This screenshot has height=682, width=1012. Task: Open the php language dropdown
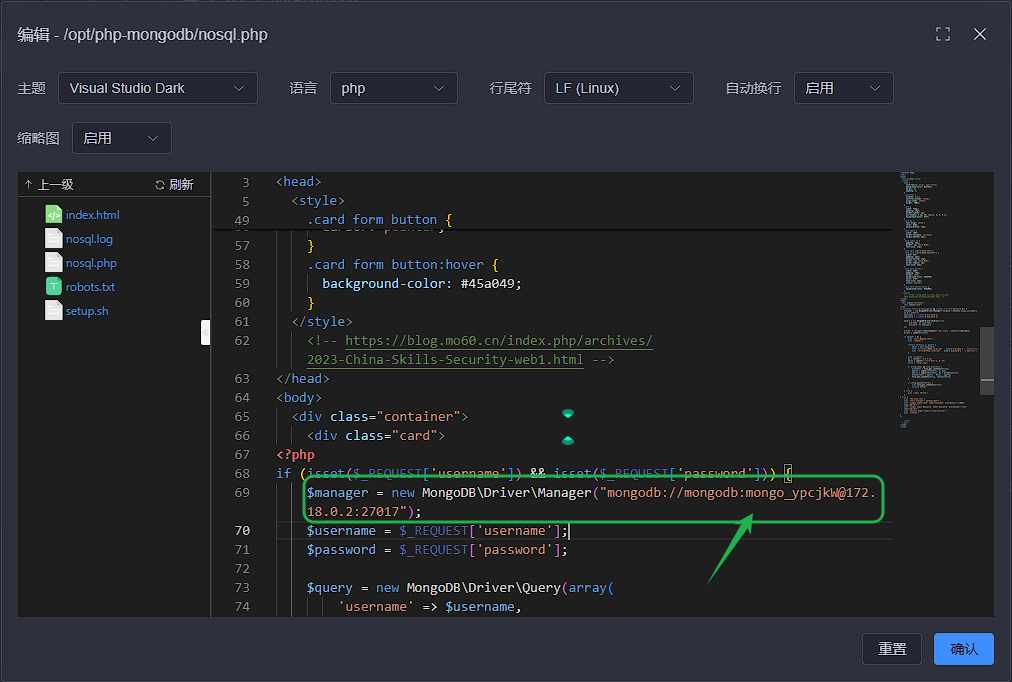click(393, 88)
